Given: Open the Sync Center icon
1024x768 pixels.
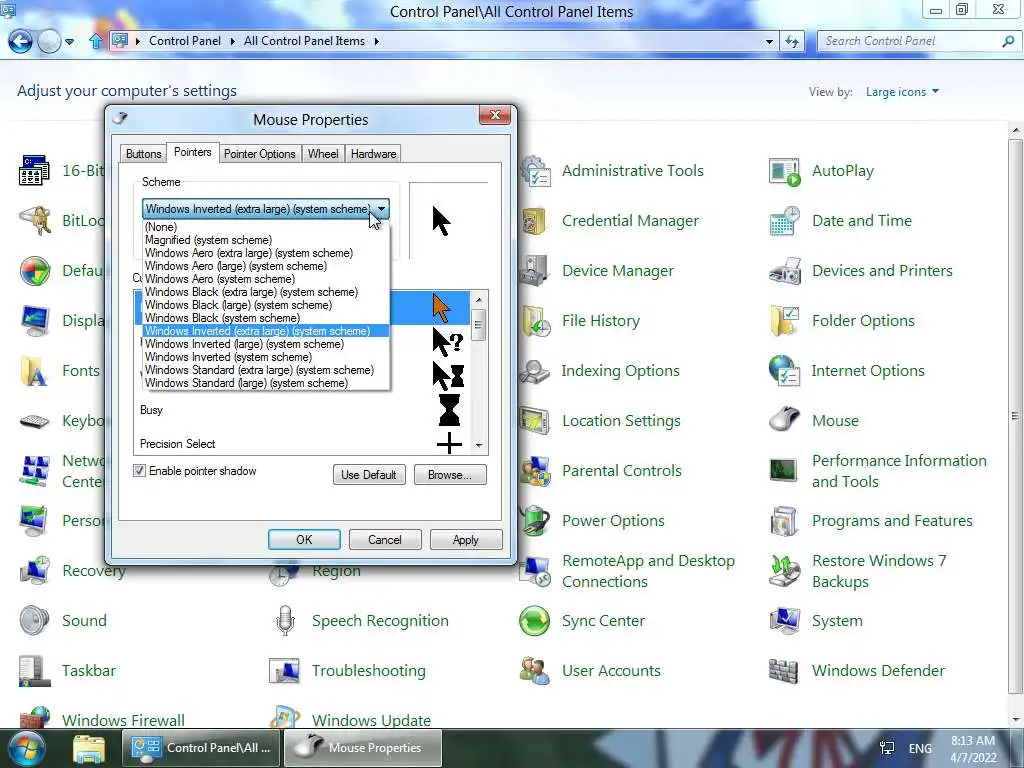Looking at the screenshot, I should point(534,620).
